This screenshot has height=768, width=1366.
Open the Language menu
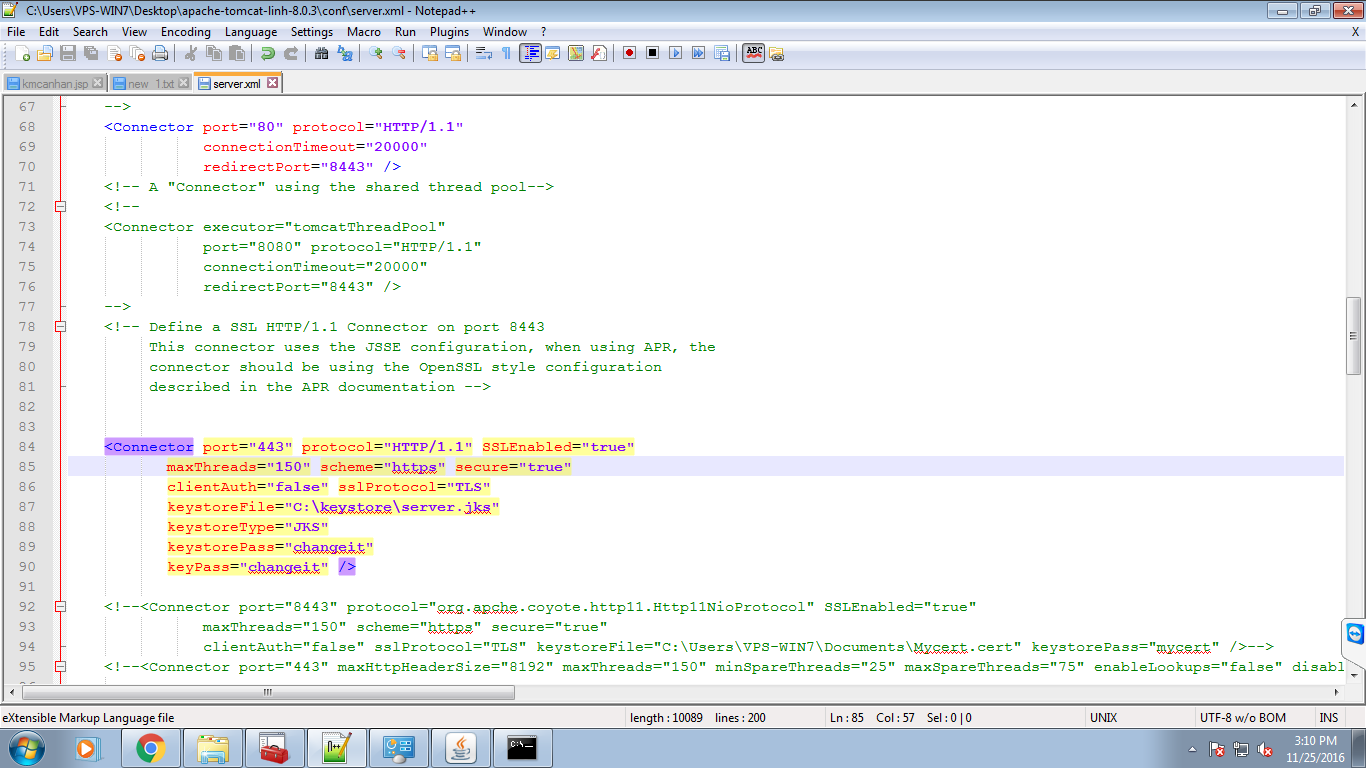pos(251,32)
